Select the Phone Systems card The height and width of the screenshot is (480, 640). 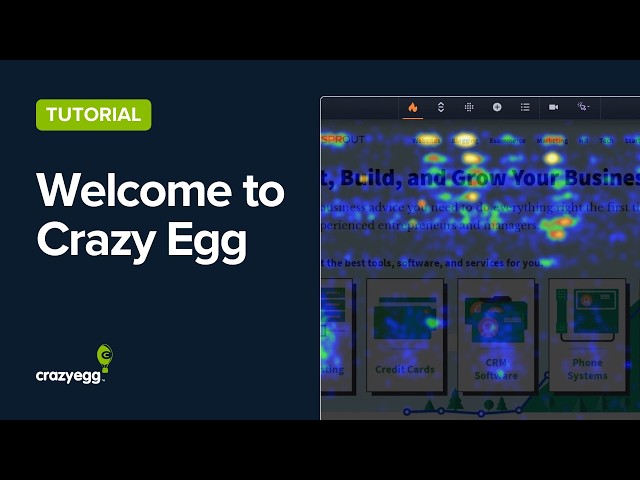[587, 335]
